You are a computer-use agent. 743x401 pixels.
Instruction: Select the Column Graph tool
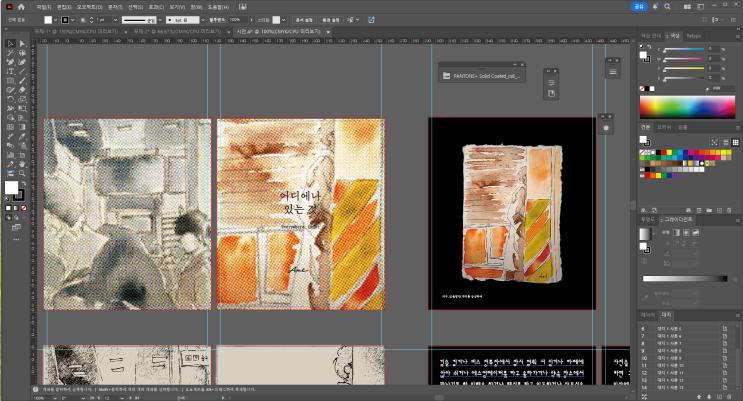pos(10,155)
